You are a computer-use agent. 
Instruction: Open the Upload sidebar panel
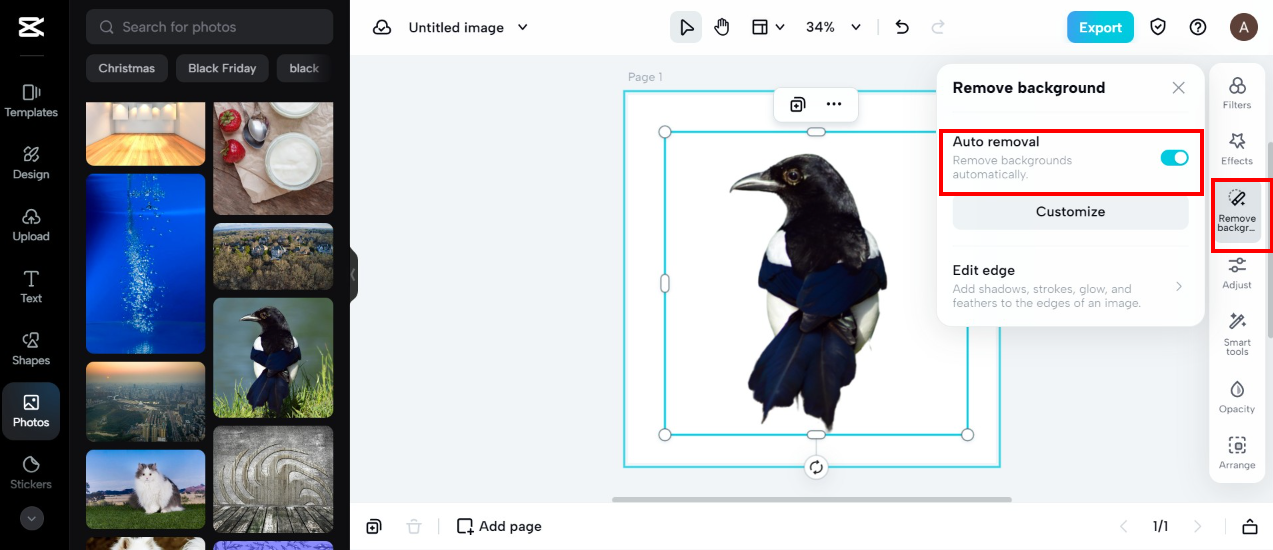31,224
